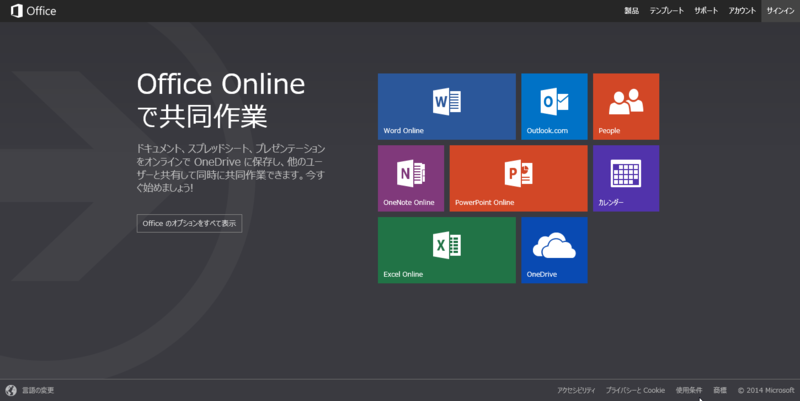Open the Word Online tile
This screenshot has width=800, height=401.
446,107
